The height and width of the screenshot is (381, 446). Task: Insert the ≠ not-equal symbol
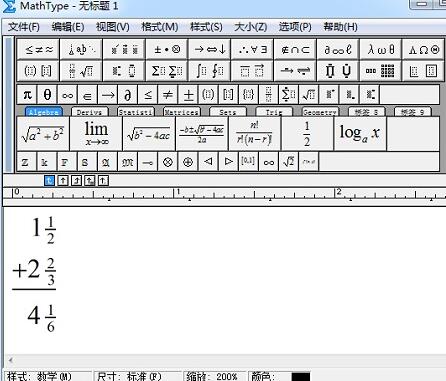click(x=168, y=95)
